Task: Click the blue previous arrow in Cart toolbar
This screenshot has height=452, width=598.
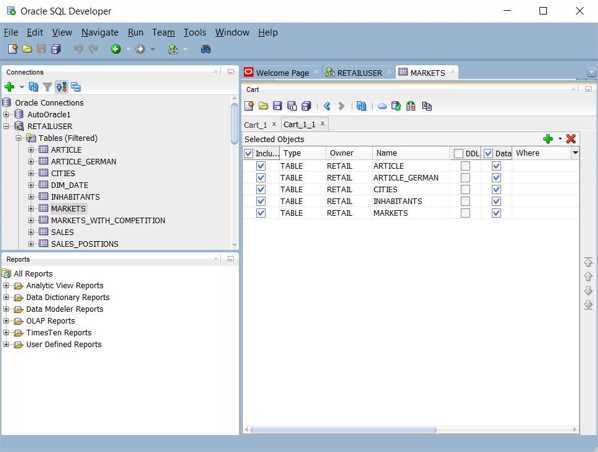Action: [327, 106]
